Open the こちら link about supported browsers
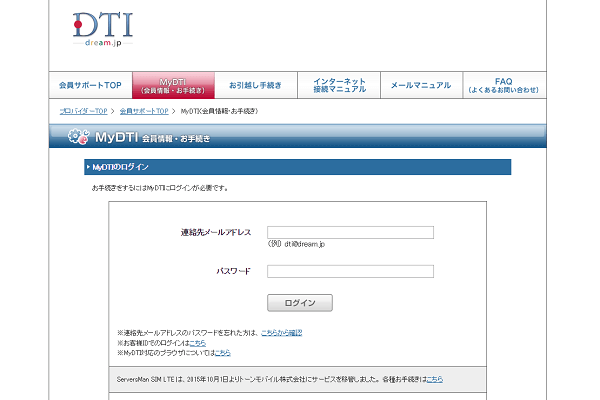 (223, 353)
